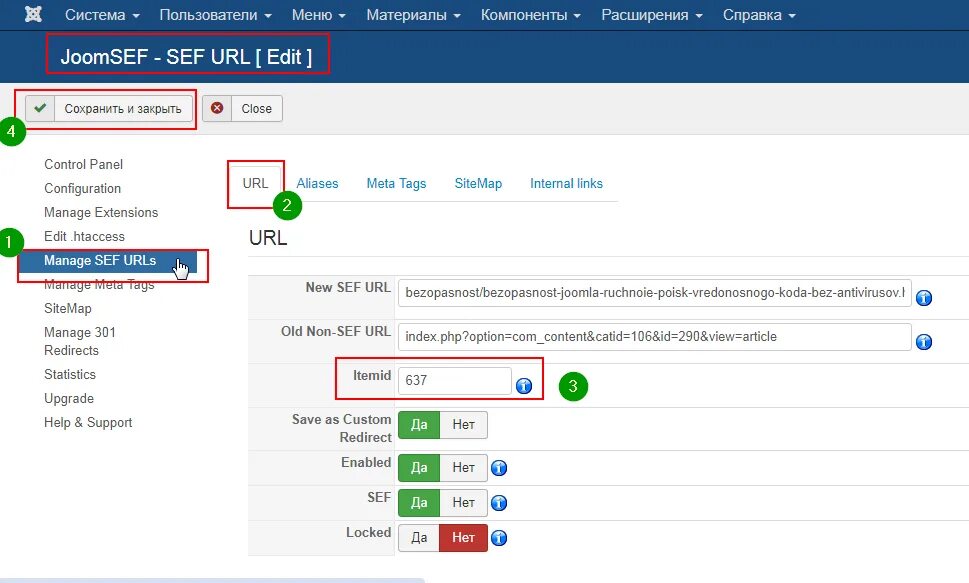This screenshot has height=583, width=969.
Task: Open the Пользователи dropdown menu
Action: [x=215, y=15]
